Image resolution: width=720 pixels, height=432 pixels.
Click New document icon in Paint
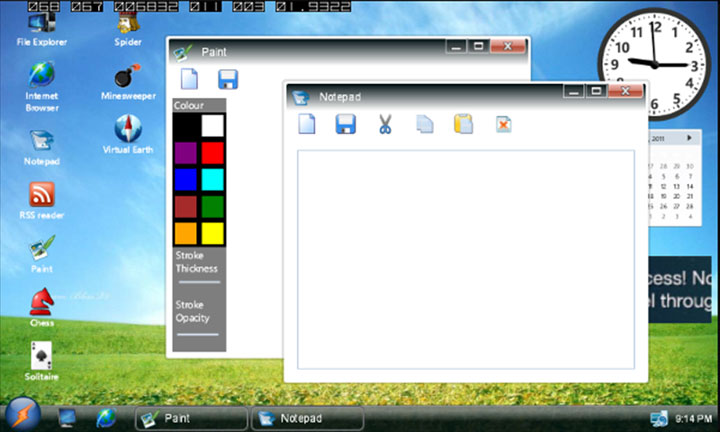(x=189, y=79)
